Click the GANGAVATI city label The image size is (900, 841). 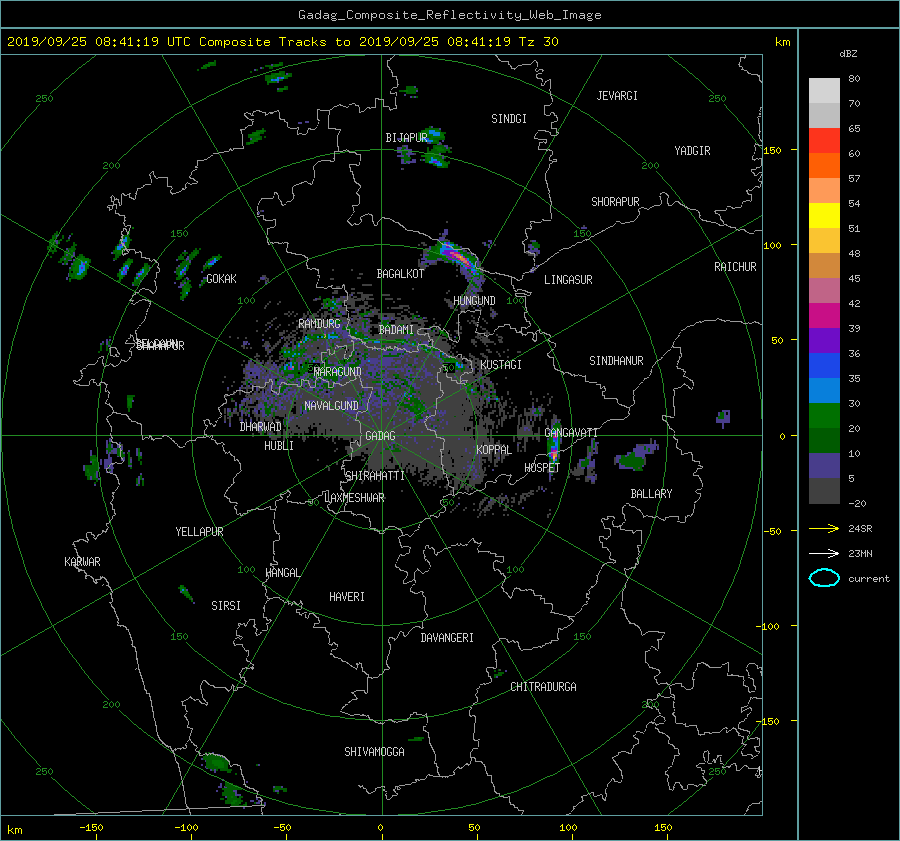click(571, 433)
